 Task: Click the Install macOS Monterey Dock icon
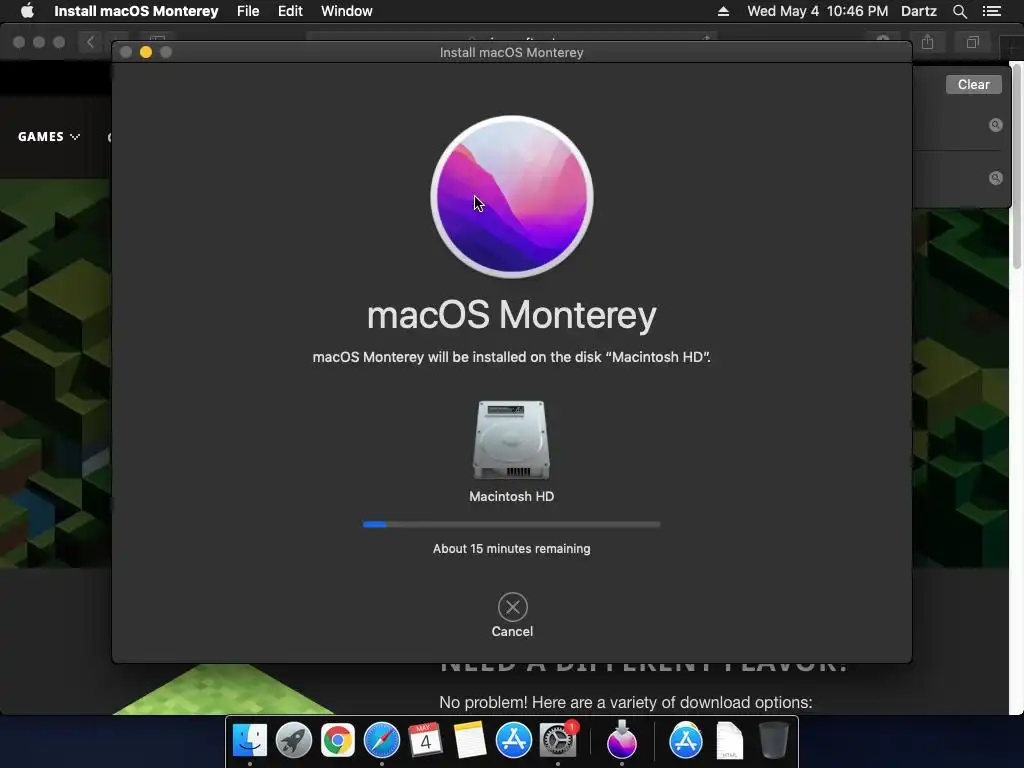[x=622, y=739]
